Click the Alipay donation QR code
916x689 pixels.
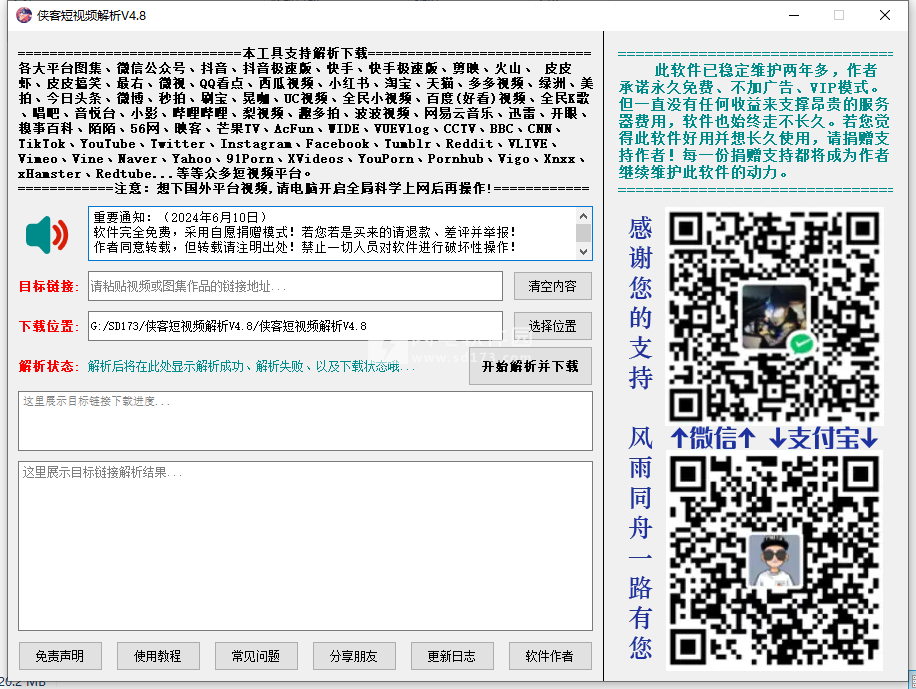[x=774, y=561]
